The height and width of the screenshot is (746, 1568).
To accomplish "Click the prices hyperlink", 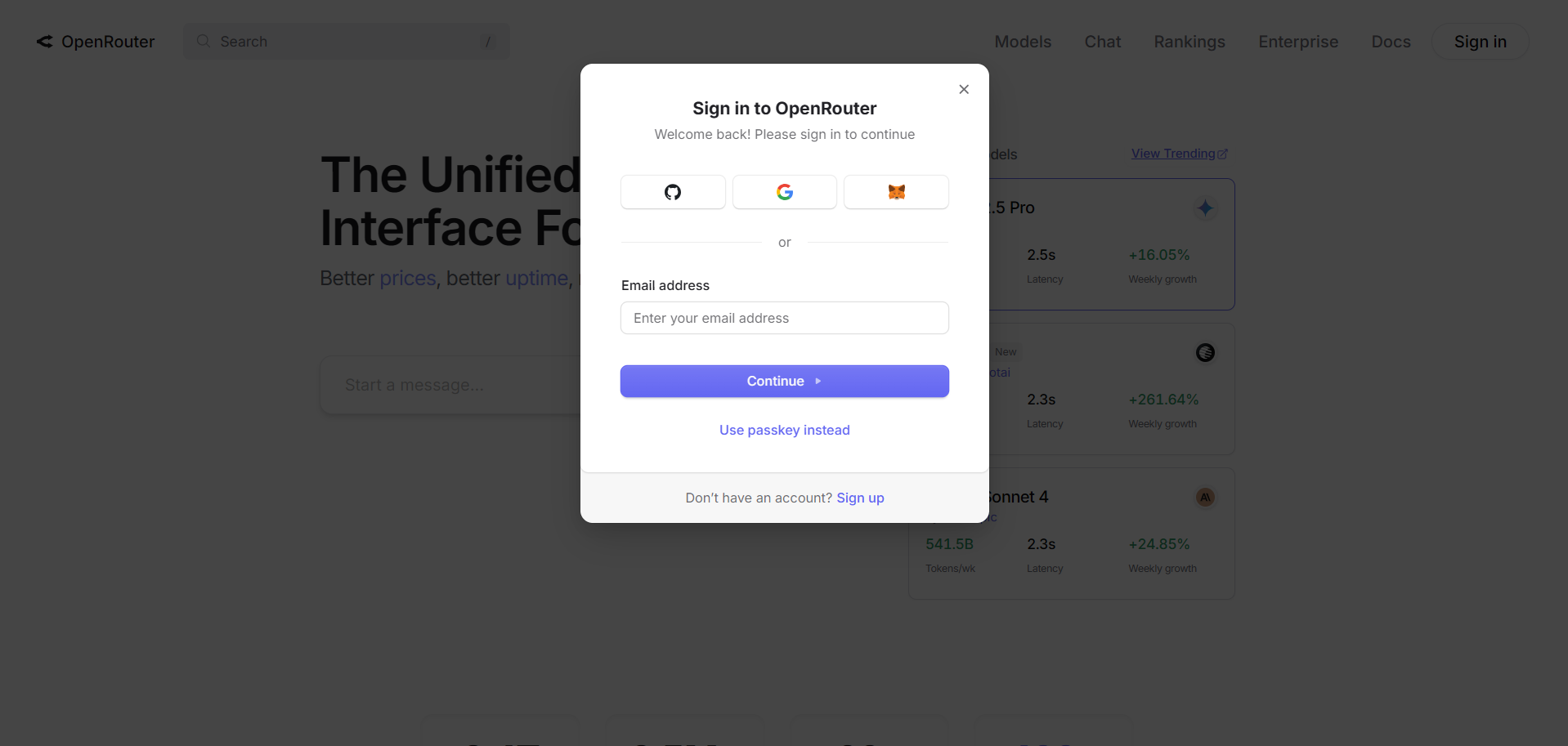I will click(x=406, y=278).
